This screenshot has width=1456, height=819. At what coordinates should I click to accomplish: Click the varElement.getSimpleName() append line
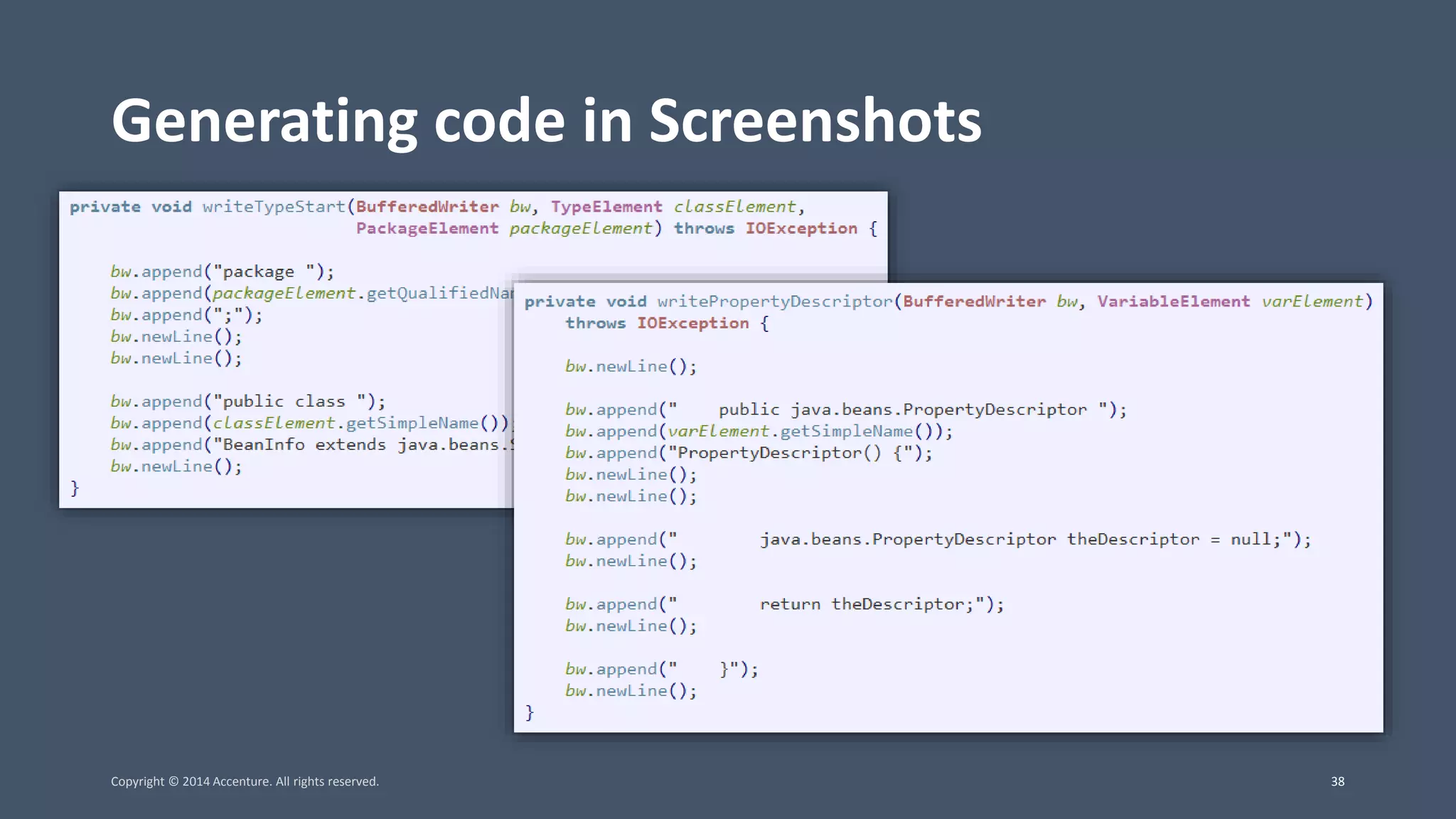pyautogui.click(x=759, y=432)
